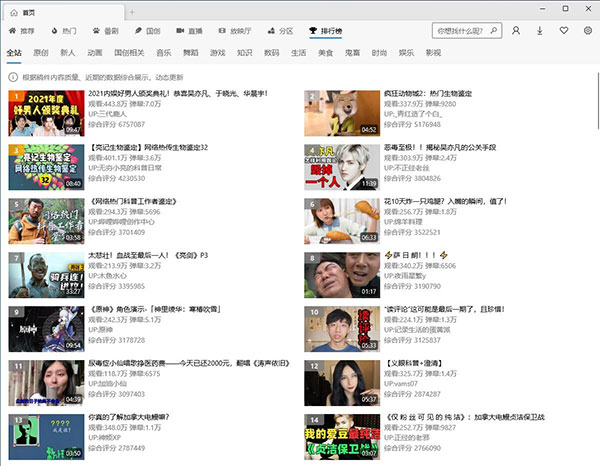600x466 pixels.
Task: Go to 推荐 home section
Action: (21, 32)
